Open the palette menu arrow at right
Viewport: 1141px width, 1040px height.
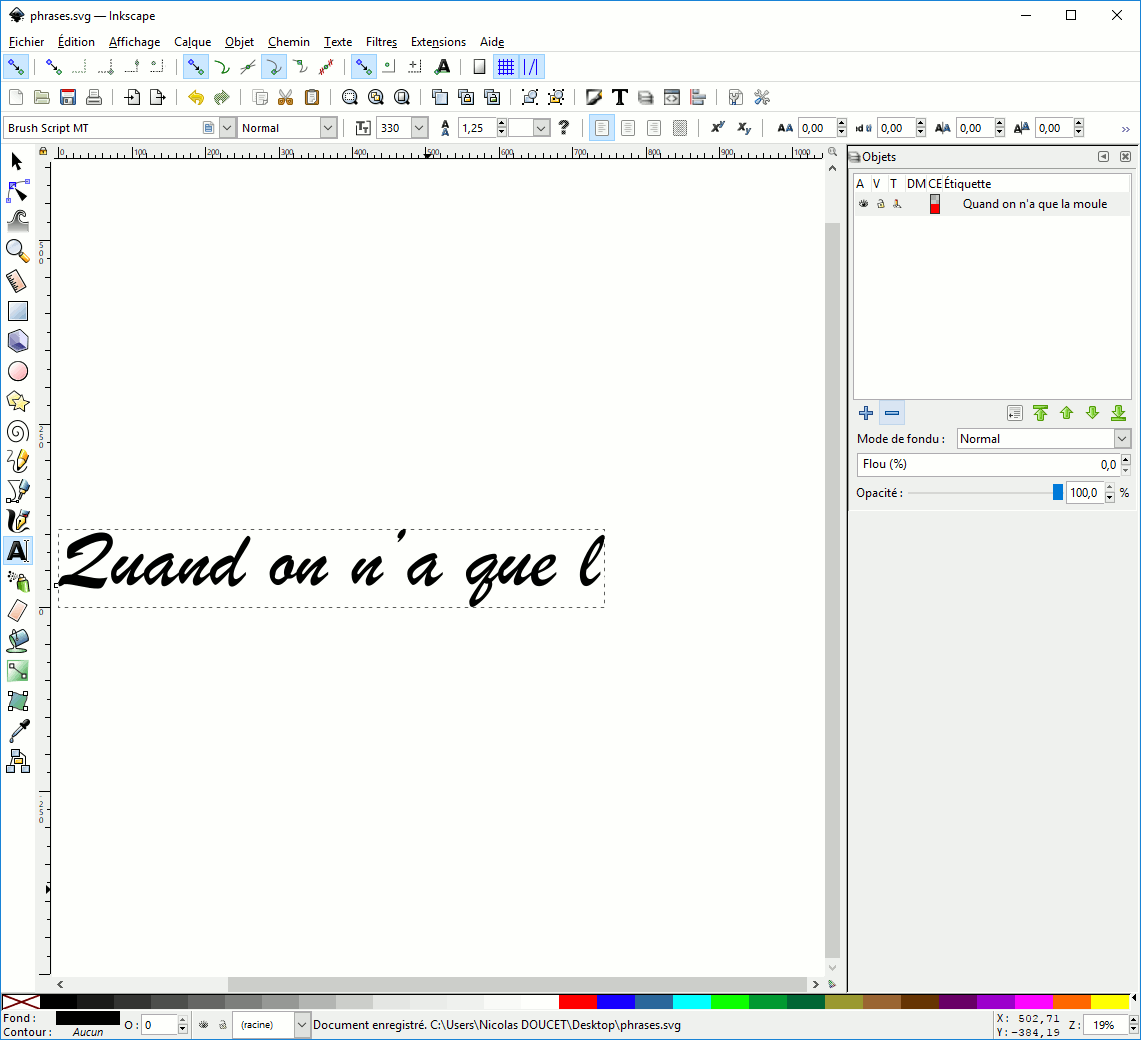[x=1134, y=998]
